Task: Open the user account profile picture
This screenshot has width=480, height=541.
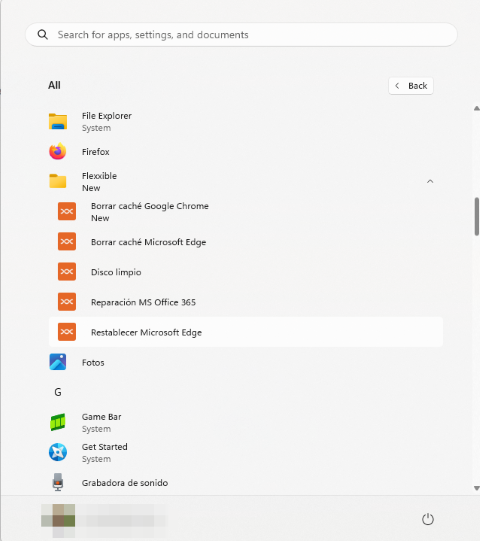Action: 58,520
